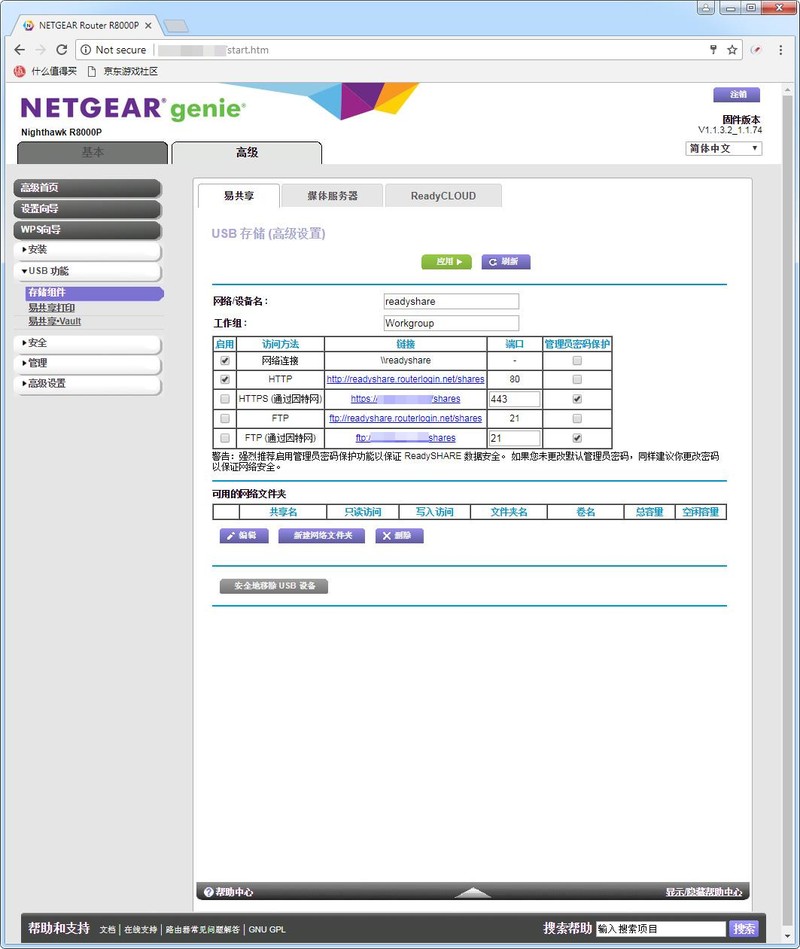This screenshot has width=800, height=949.
Task: Expand the 安装 sidebar section
Action: 88,249
